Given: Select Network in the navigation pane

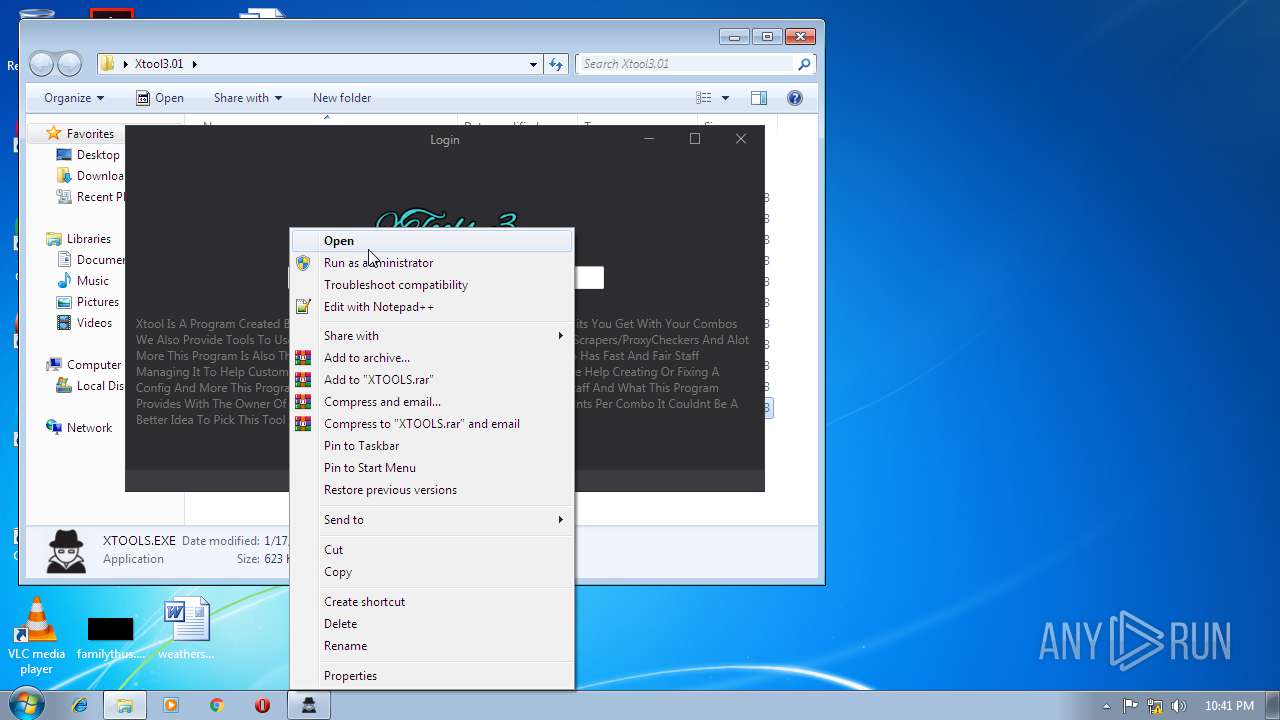Looking at the screenshot, I should click(x=89, y=428).
